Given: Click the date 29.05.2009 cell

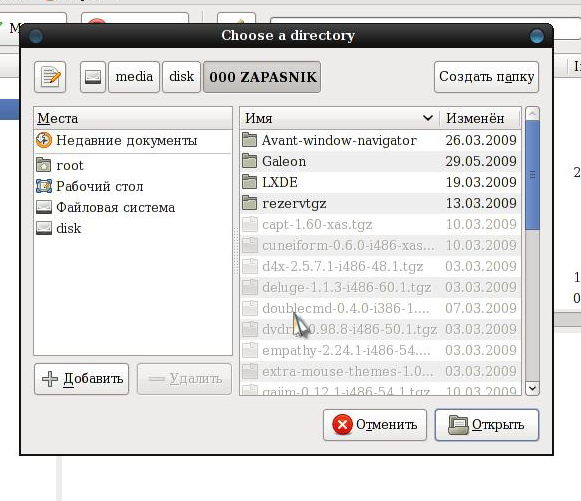Looking at the screenshot, I should (481, 161).
